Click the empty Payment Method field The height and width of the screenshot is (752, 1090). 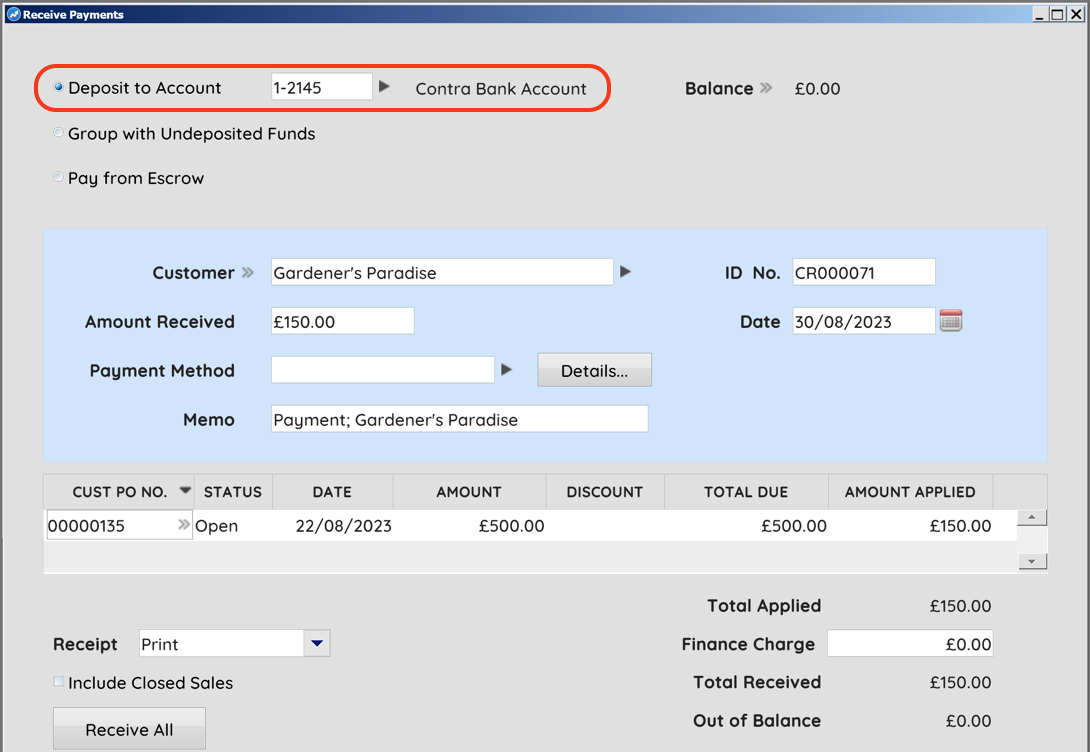click(382, 370)
